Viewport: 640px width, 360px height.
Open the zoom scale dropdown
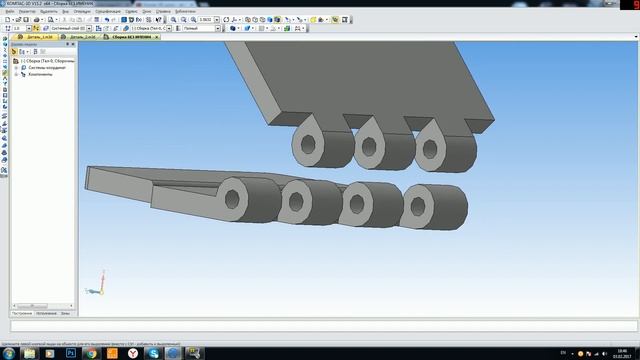point(217,20)
